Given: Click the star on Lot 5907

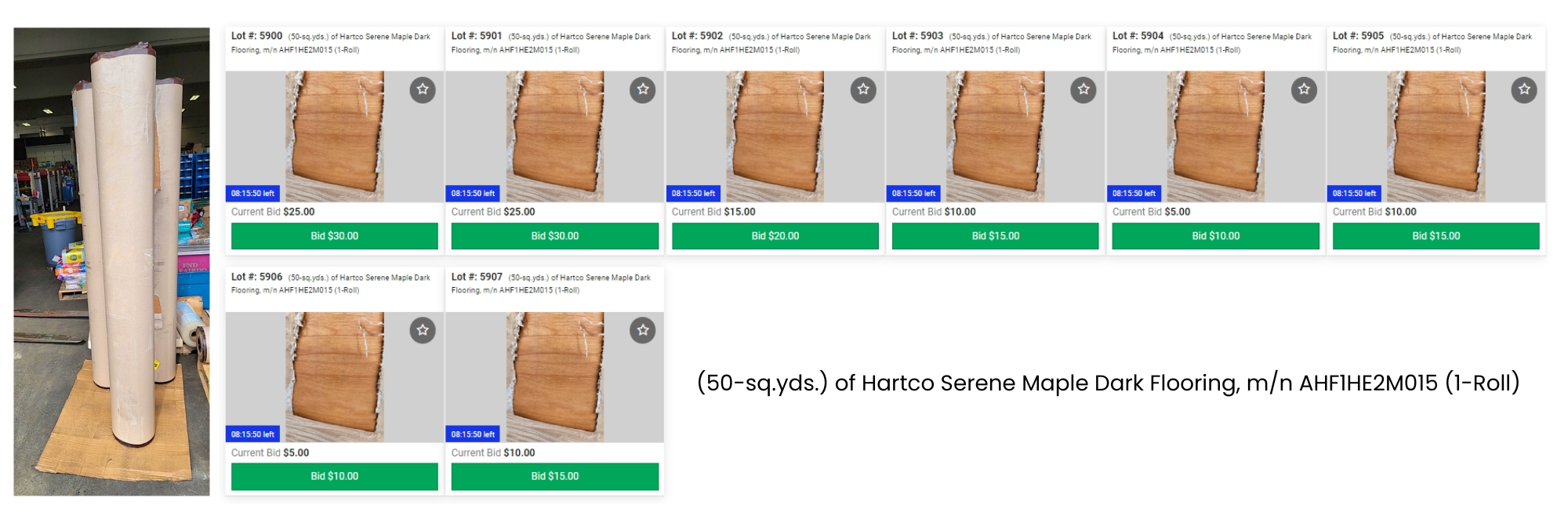Looking at the screenshot, I should (643, 330).
